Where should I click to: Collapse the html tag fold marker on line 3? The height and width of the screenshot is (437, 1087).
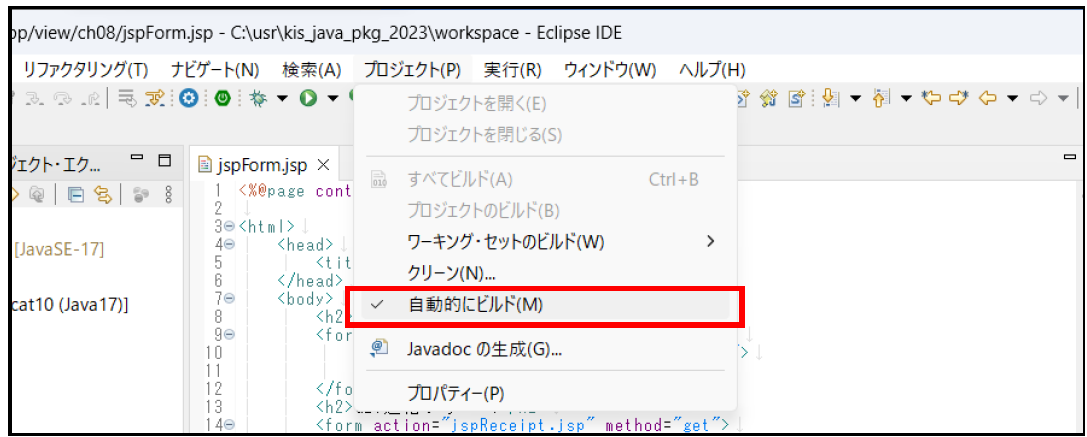[230, 226]
